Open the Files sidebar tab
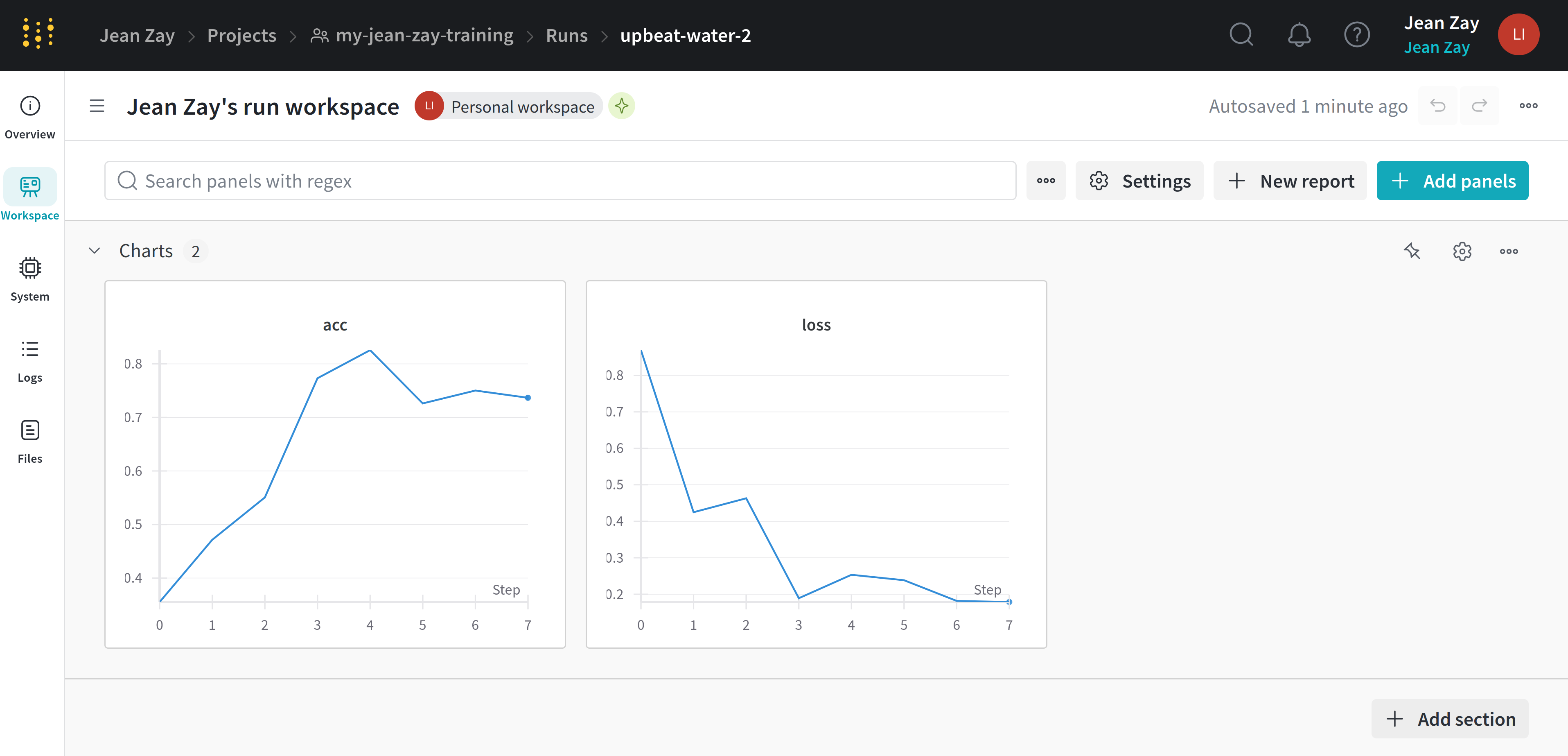The width and height of the screenshot is (1568, 756). tap(30, 441)
